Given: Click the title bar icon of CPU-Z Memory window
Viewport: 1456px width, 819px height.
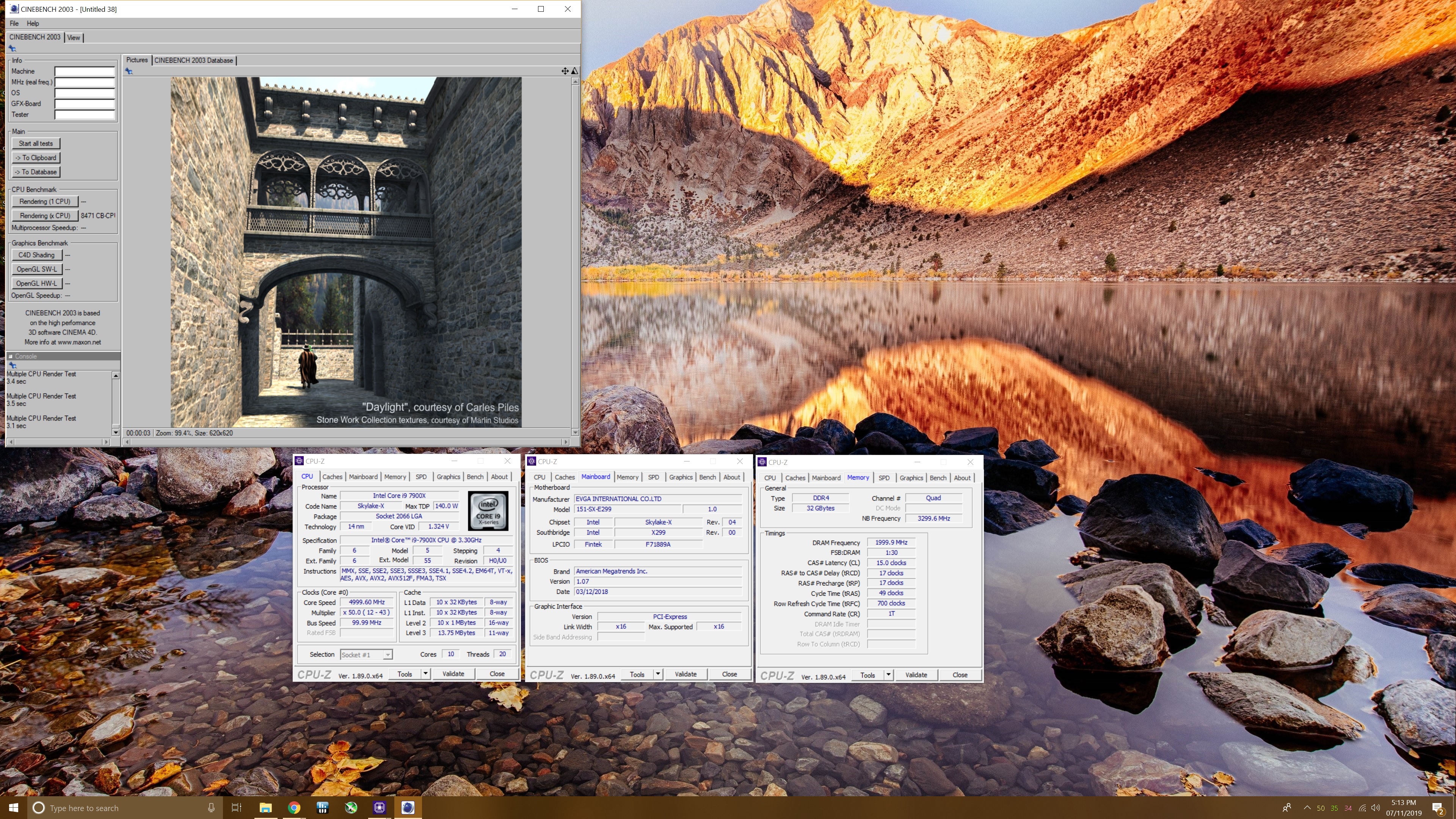Looking at the screenshot, I should click(x=762, y=462).
